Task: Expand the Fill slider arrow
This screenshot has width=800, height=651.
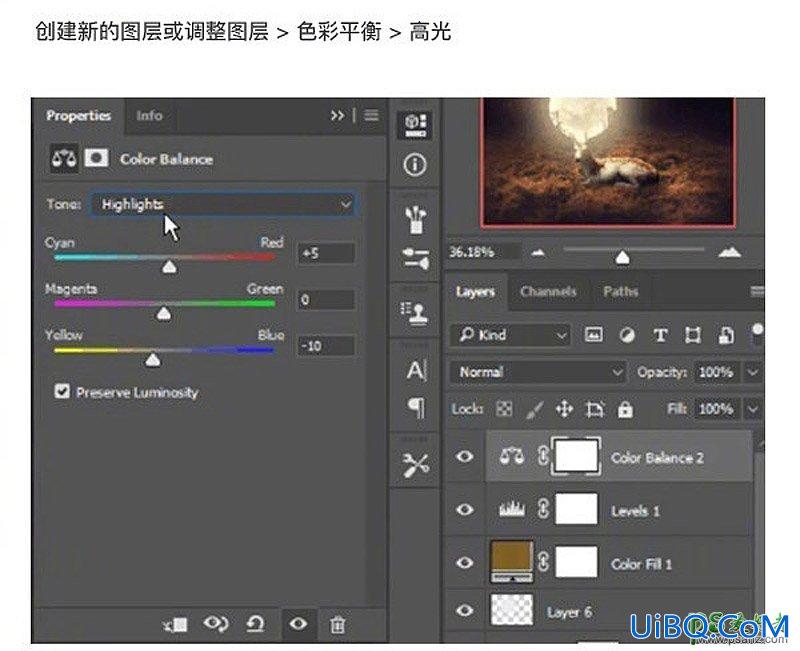Action: pos(753,409)
